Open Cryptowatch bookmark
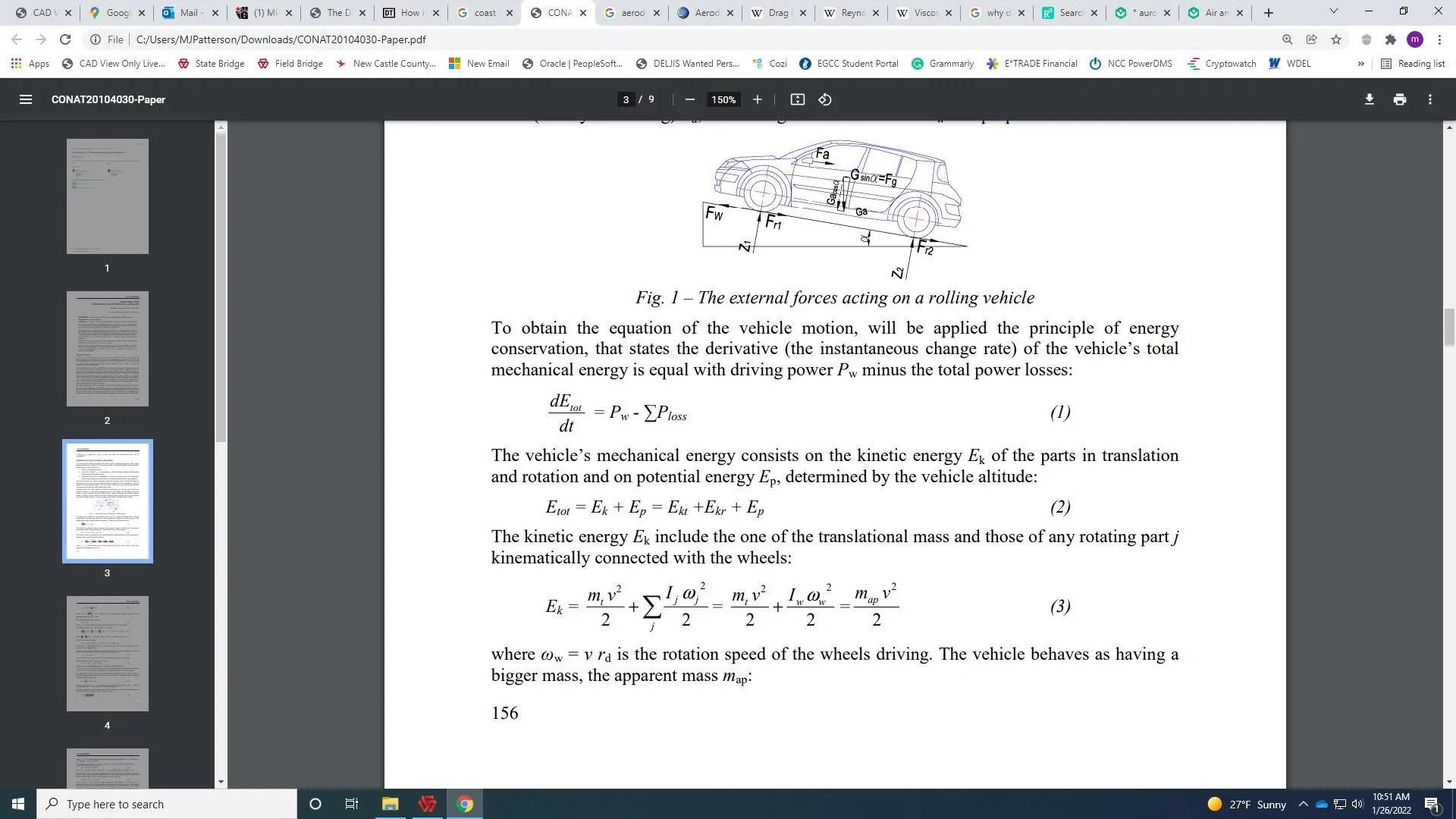This screenshot has height=819, width=1456. click(1222, 64)
